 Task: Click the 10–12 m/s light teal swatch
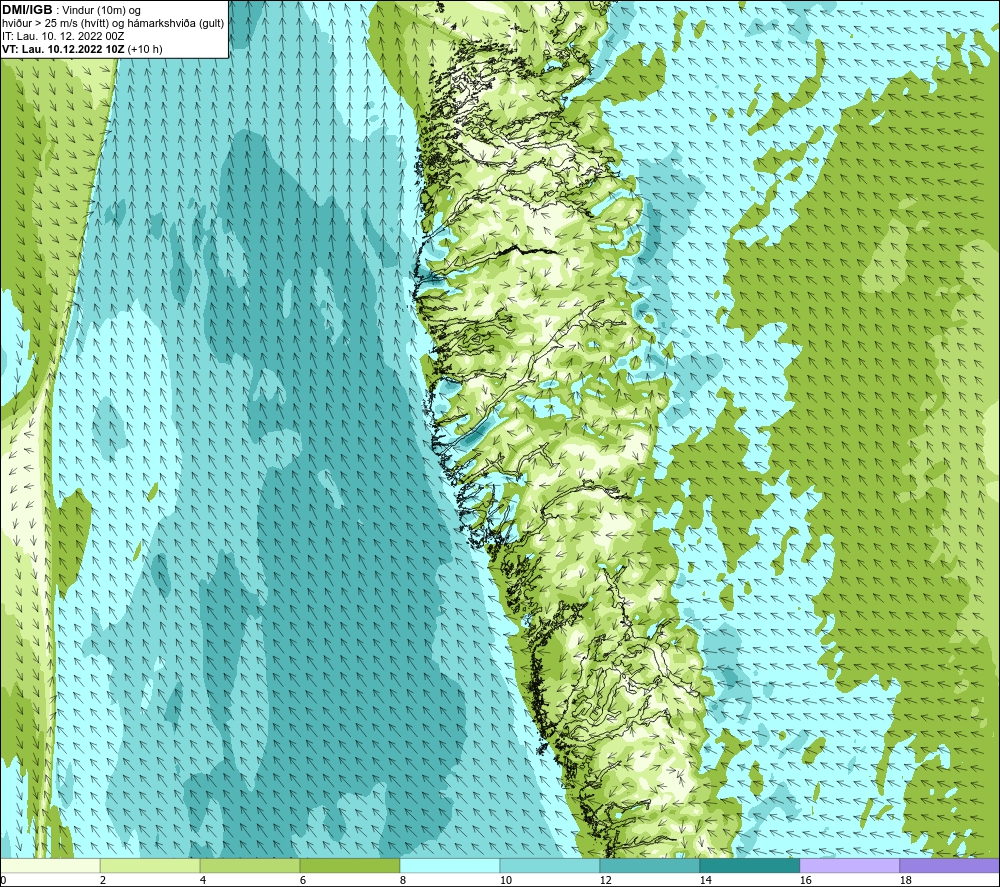pyautogui.click(x=550, y=865)
